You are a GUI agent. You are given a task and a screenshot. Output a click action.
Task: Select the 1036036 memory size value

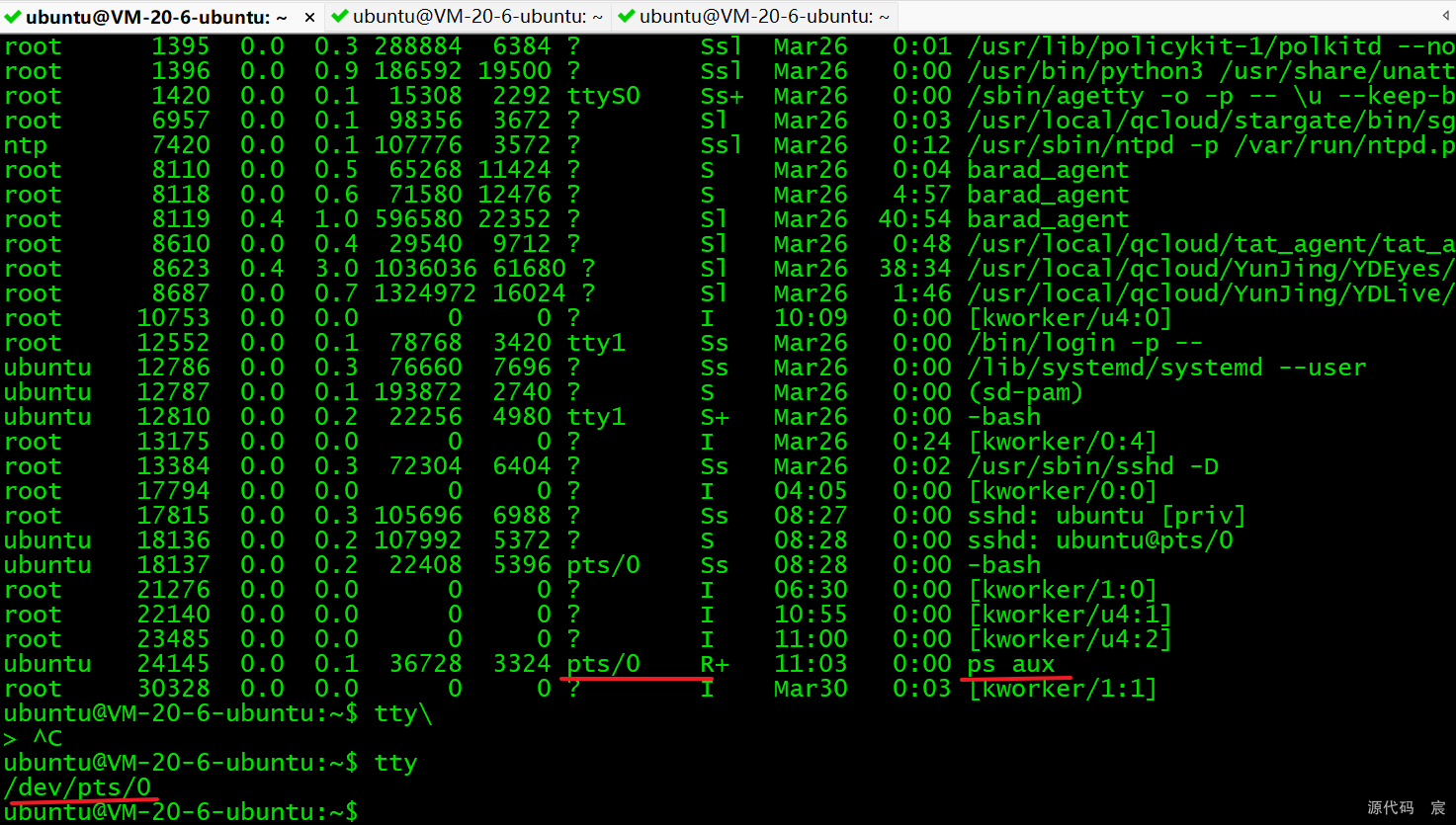(x=426, y=269)
